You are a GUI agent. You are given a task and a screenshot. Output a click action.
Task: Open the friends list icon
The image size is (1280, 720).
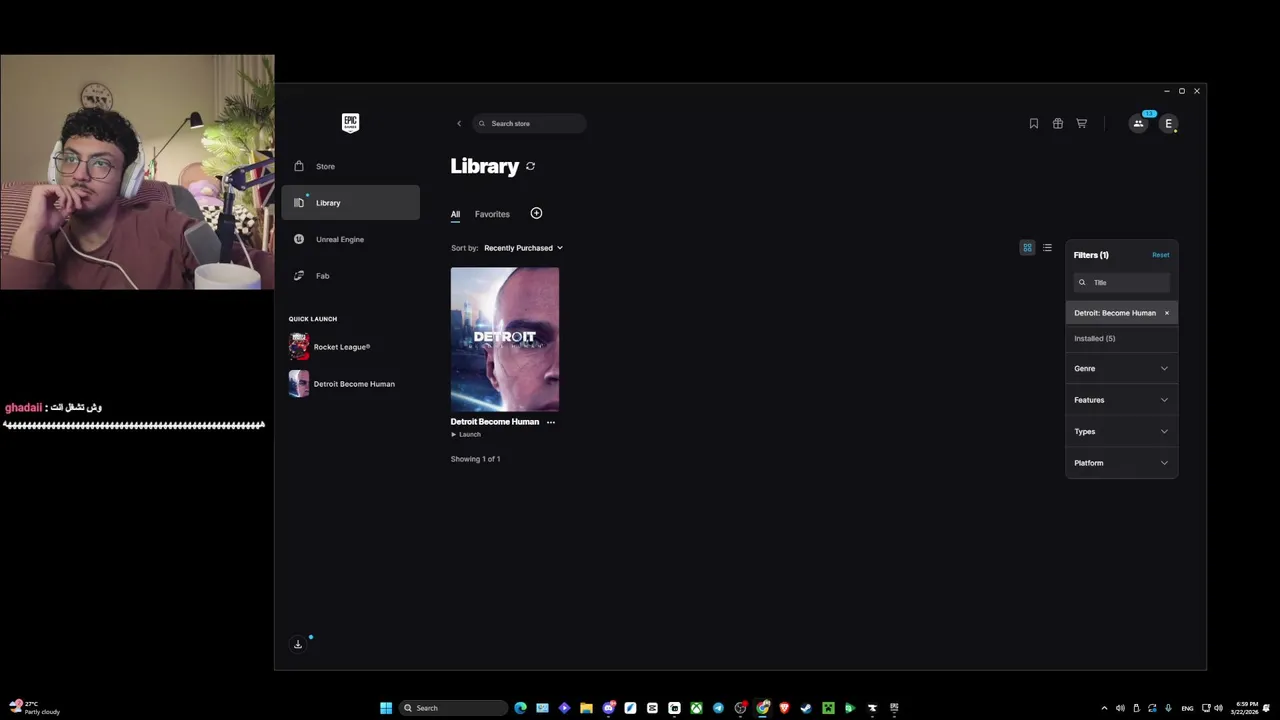tap(1138, 124)
